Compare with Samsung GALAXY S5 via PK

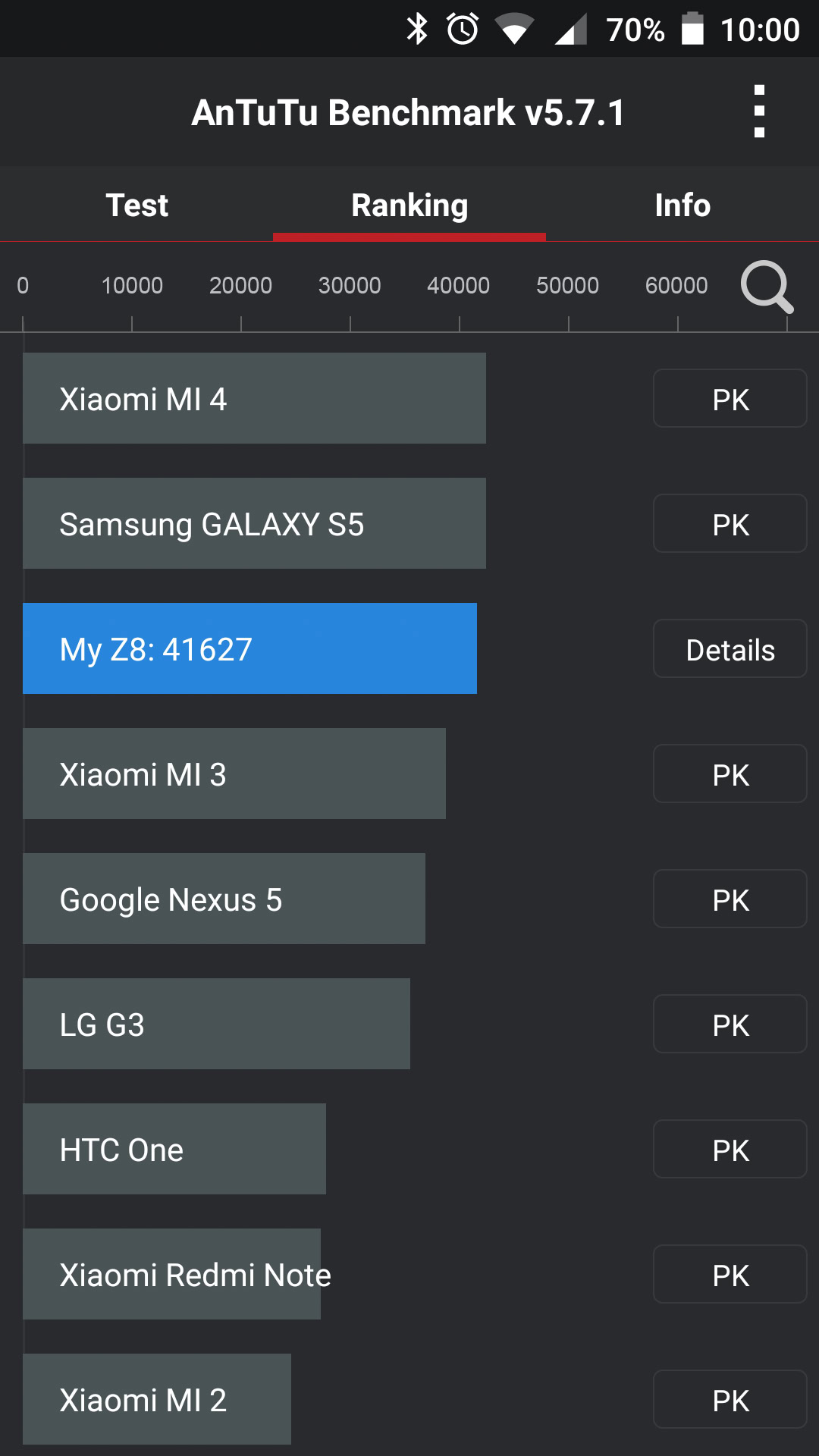tap(730, 524)
